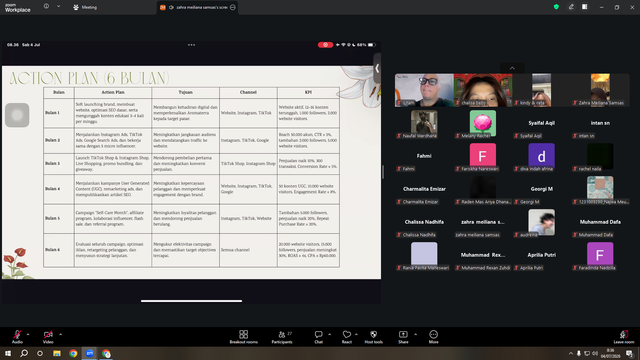Open the Chat panel
640x360 pixels.
(318, 337)
